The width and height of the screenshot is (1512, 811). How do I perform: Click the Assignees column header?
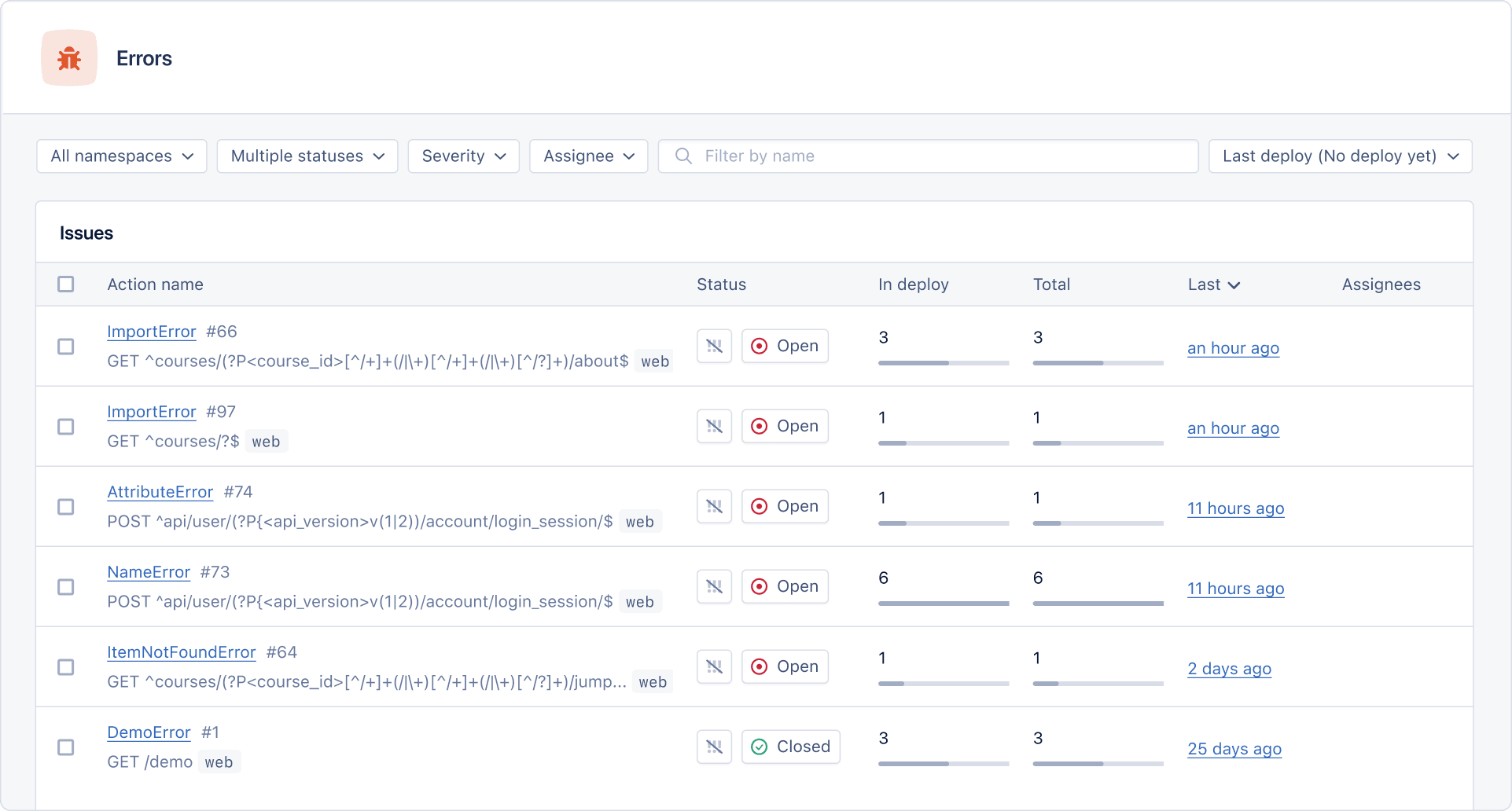click(1381, 284)
